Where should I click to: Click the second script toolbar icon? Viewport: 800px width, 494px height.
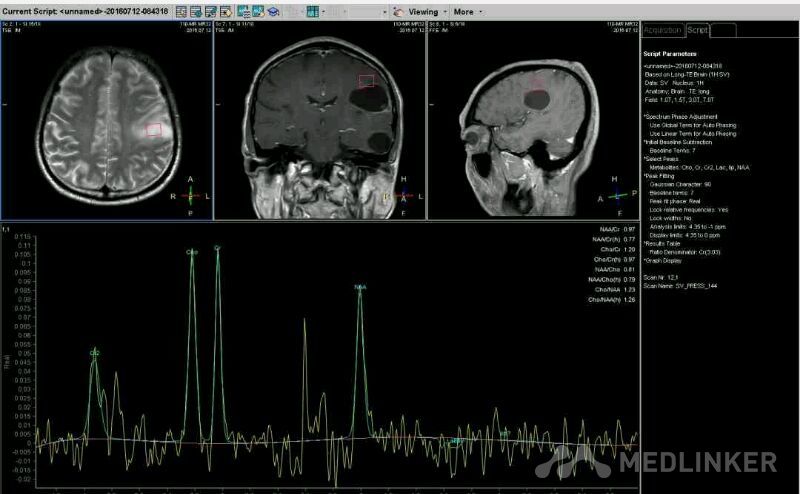pos(197,11)
